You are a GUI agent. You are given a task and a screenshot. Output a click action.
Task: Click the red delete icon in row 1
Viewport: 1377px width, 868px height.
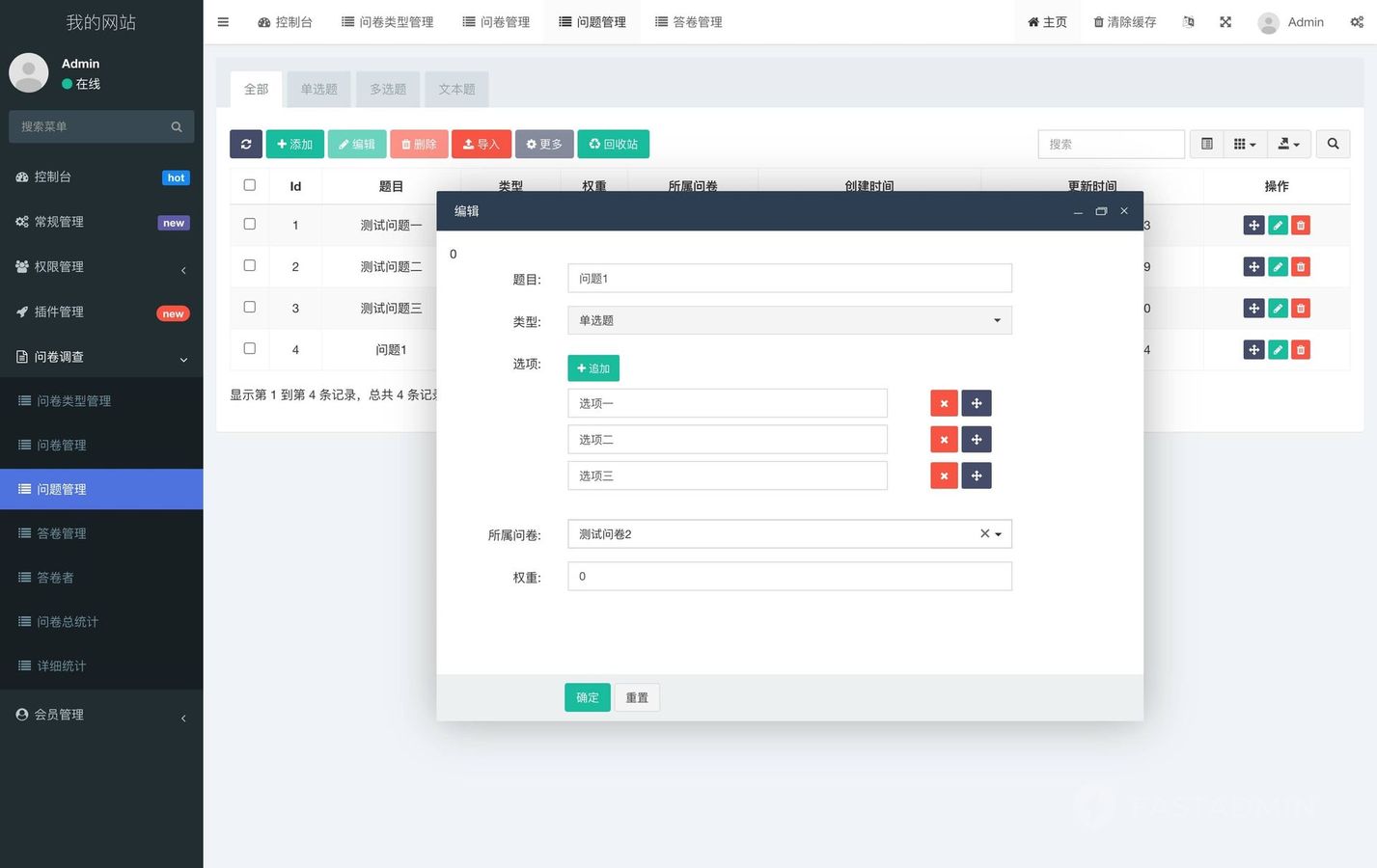point(1301,225)
